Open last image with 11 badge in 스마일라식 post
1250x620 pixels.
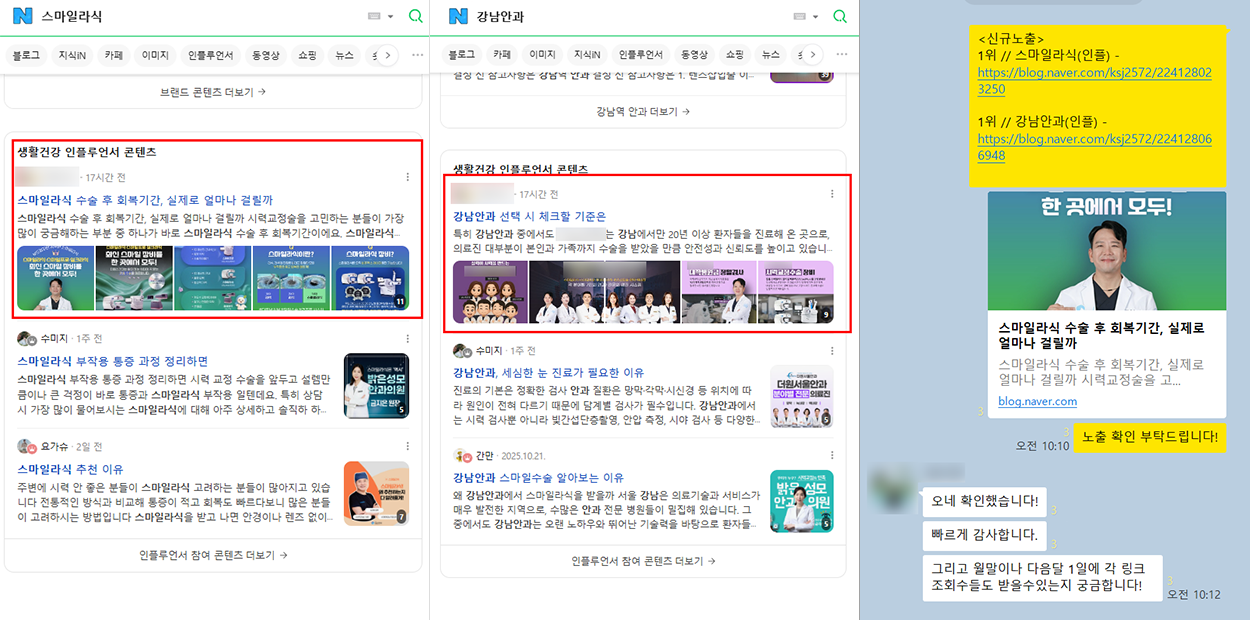click(x=370, y=278)
